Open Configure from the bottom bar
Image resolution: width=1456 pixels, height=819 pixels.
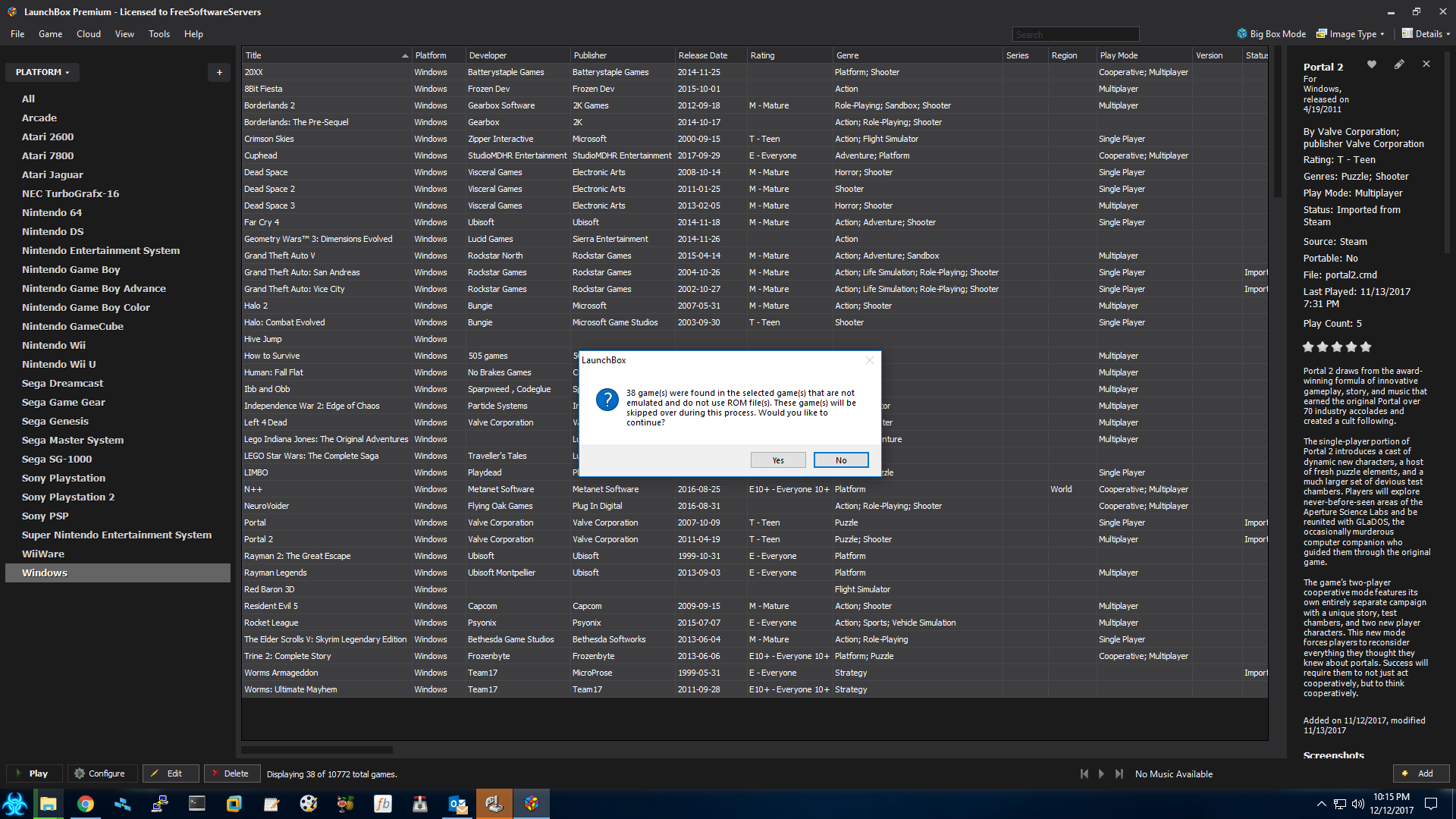point(102,773)
